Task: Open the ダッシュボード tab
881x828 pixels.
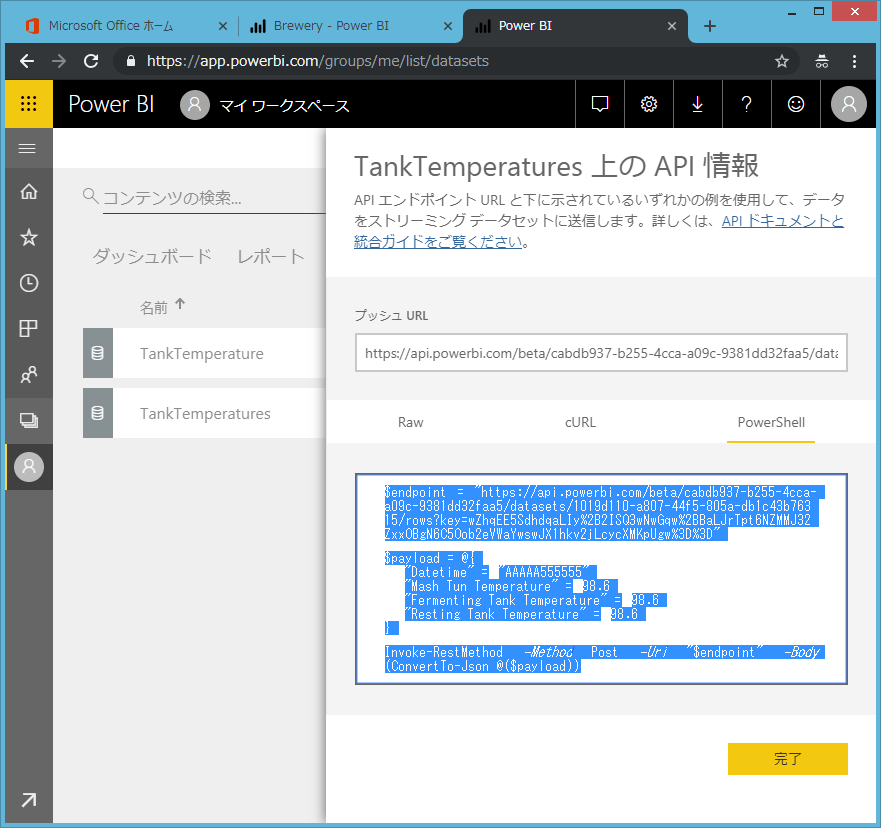Action: (152, 256)
